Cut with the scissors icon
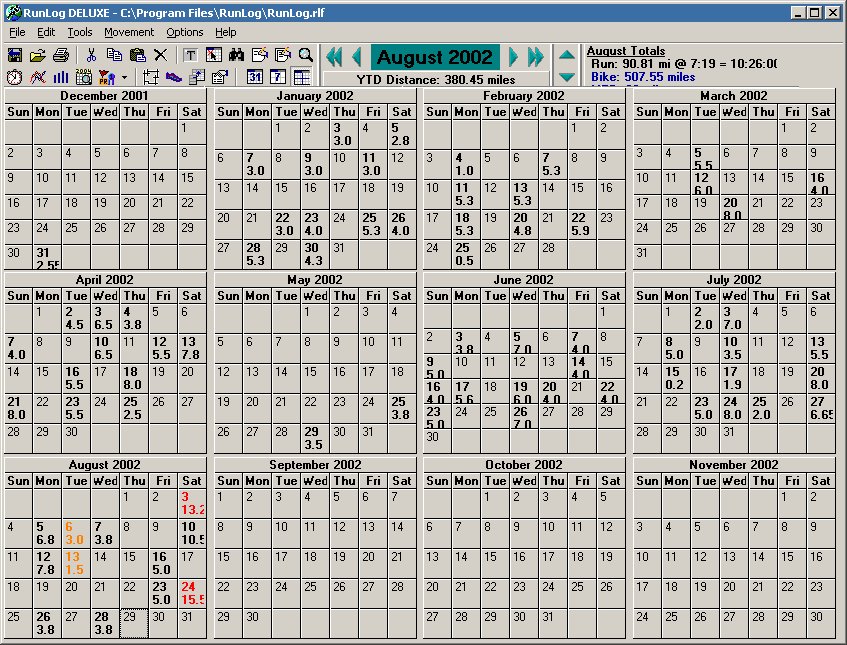Screen dimensions: 847x645 (x=91, y=55)
